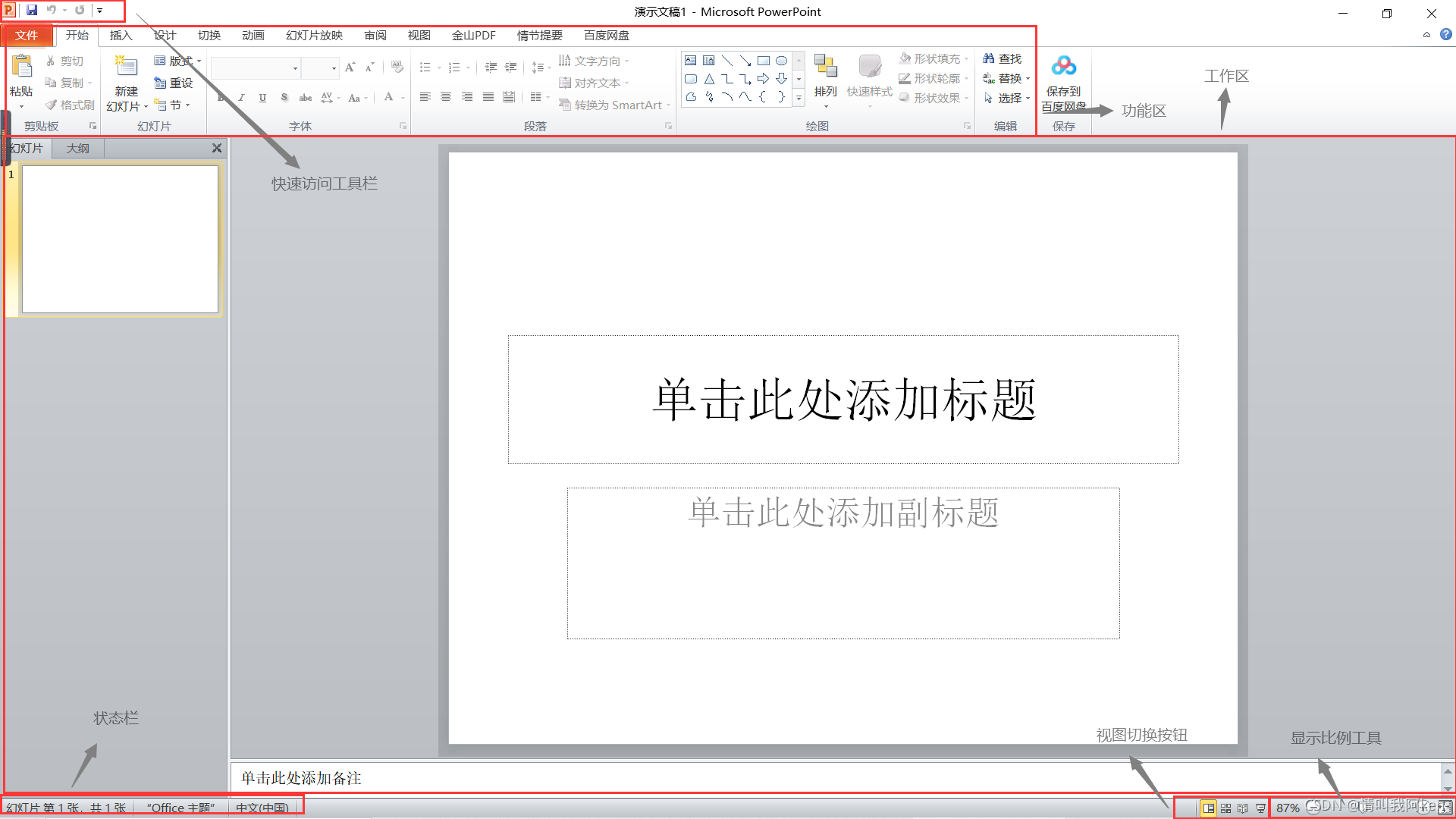Start slideshow from status bar icon
Viewport: 1456px width, 819px height.
pyautogui.click(x=1260, y=808)
